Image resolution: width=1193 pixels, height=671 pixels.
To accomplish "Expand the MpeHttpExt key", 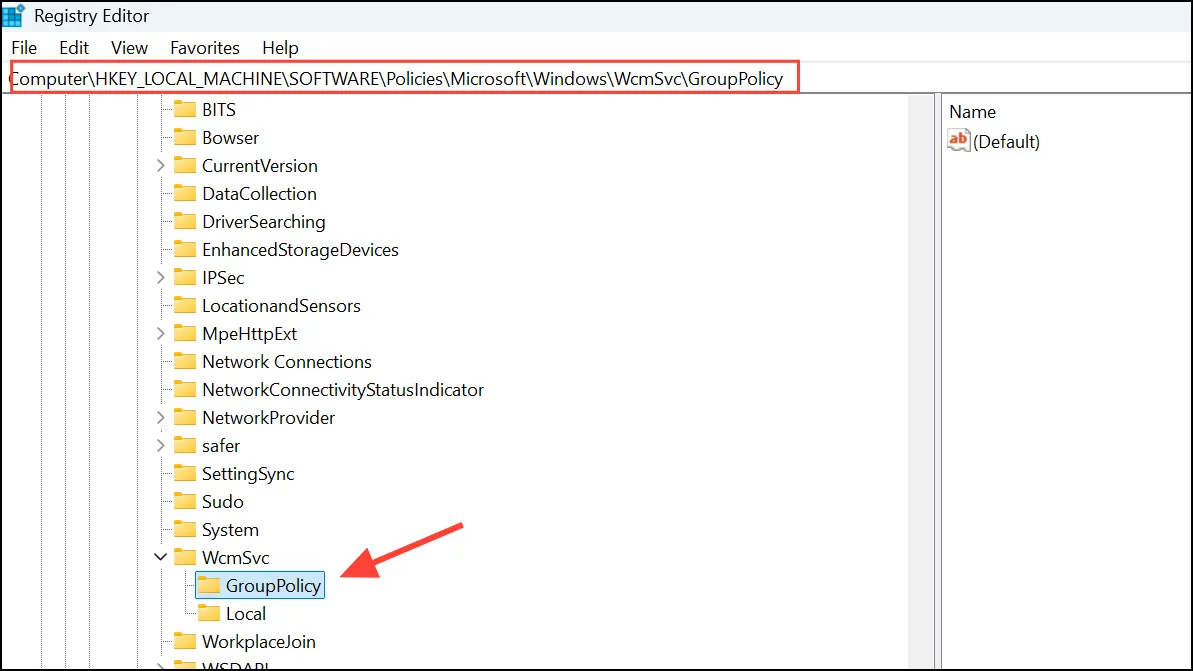I will [x=161, y=333].
